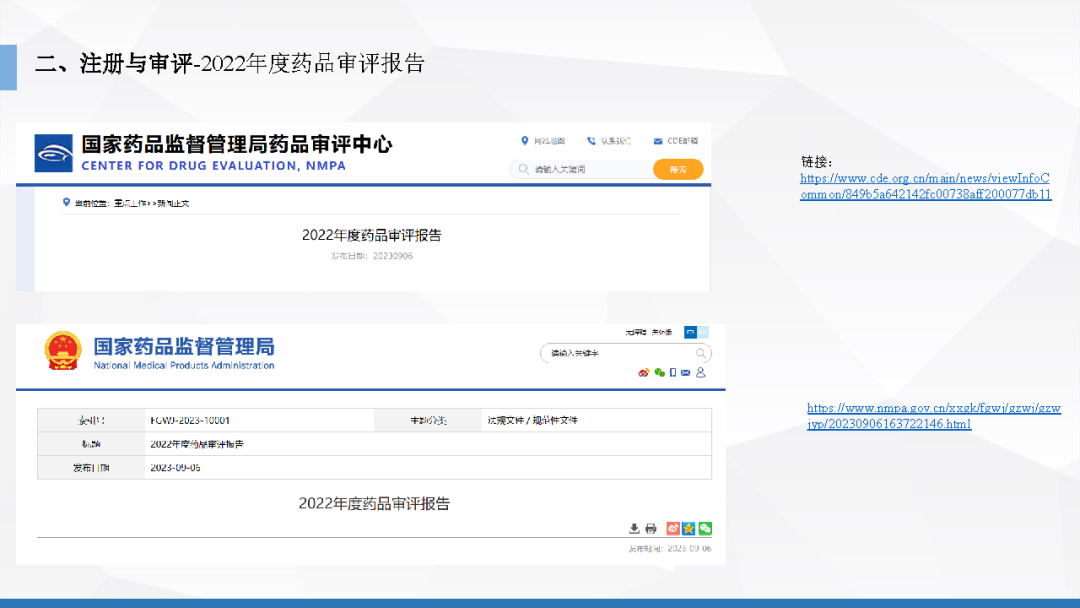Click the orange search button on CDE site
Image resolution: width=1080 pixels, height=608 pixels.
(678, 169)
